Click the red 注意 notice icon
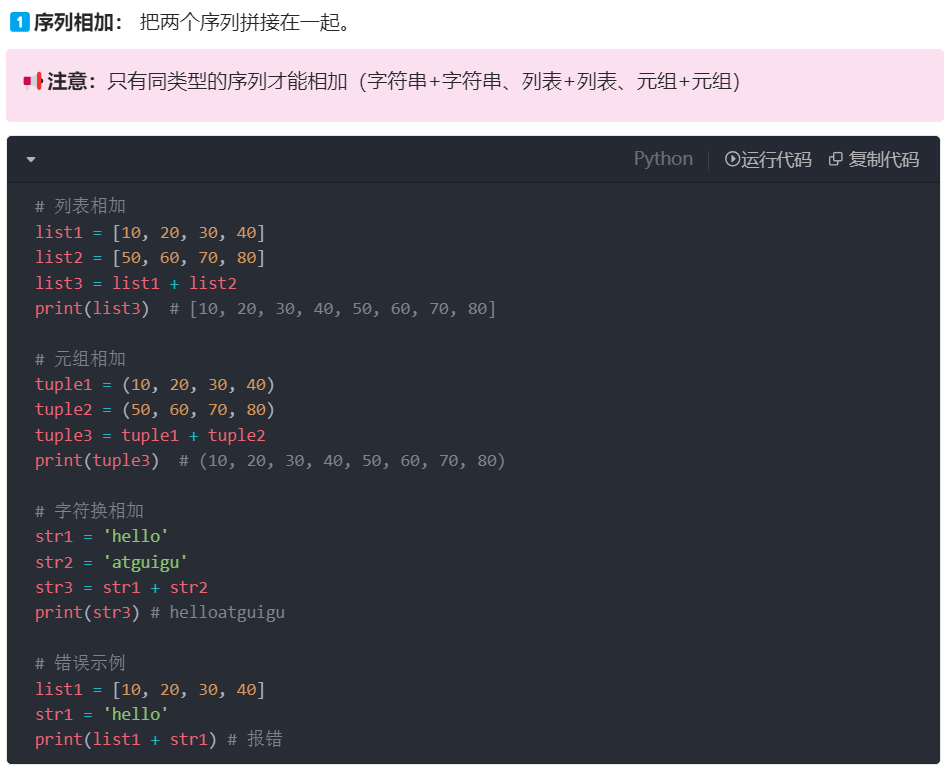 33,81
